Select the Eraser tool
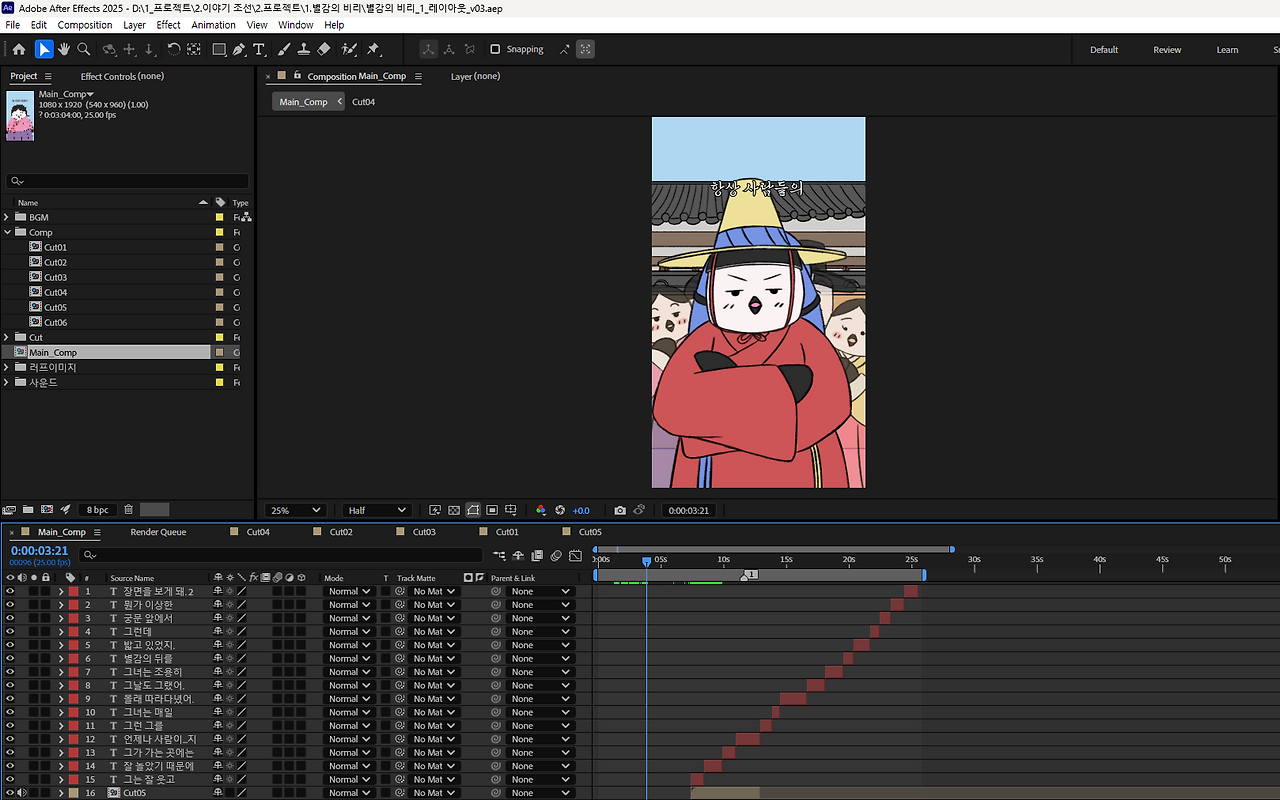 coord(323,49)
